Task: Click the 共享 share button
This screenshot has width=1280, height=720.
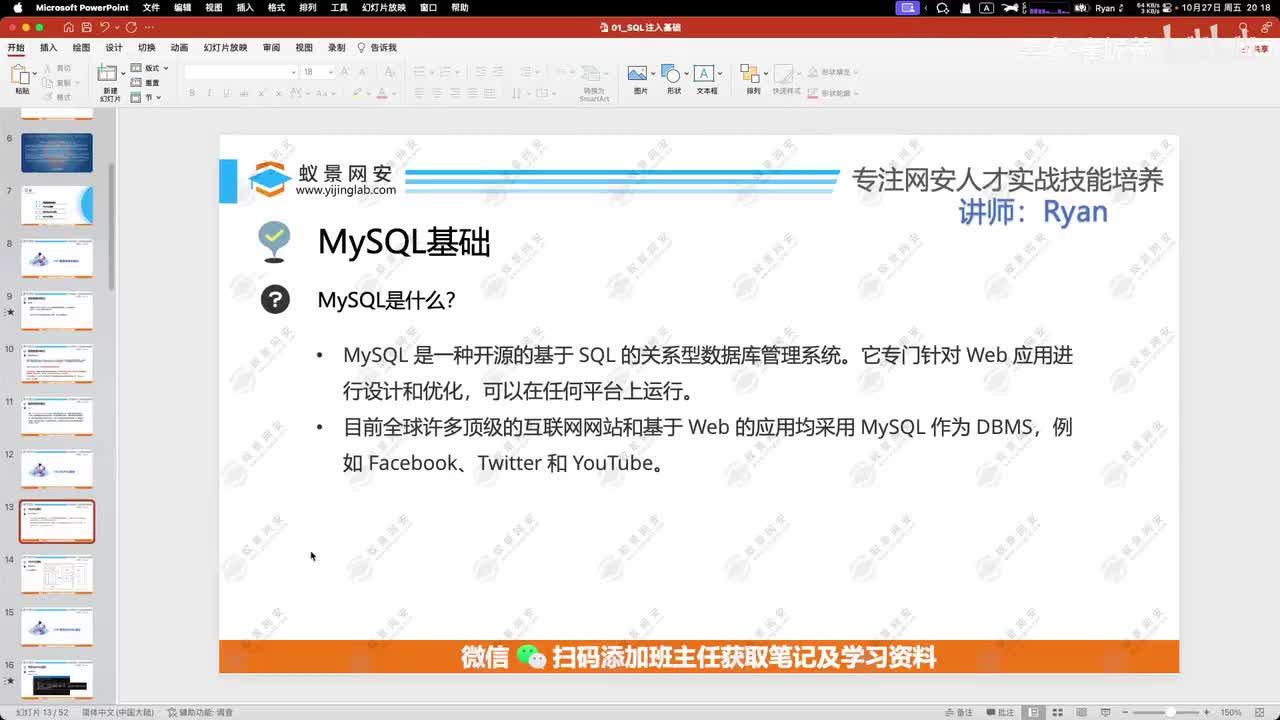Action: pyautogui.click(x=1254, y=48)
